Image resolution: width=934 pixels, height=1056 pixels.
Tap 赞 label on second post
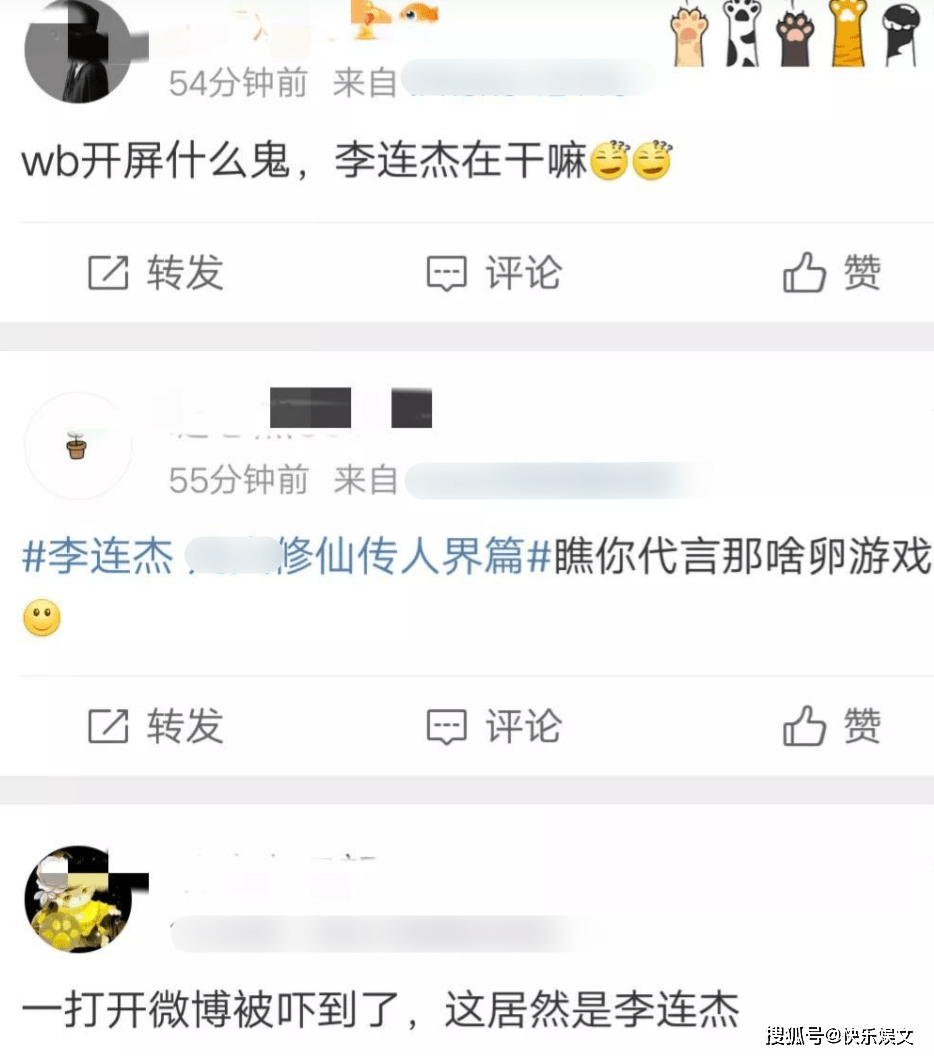[862, 725]
